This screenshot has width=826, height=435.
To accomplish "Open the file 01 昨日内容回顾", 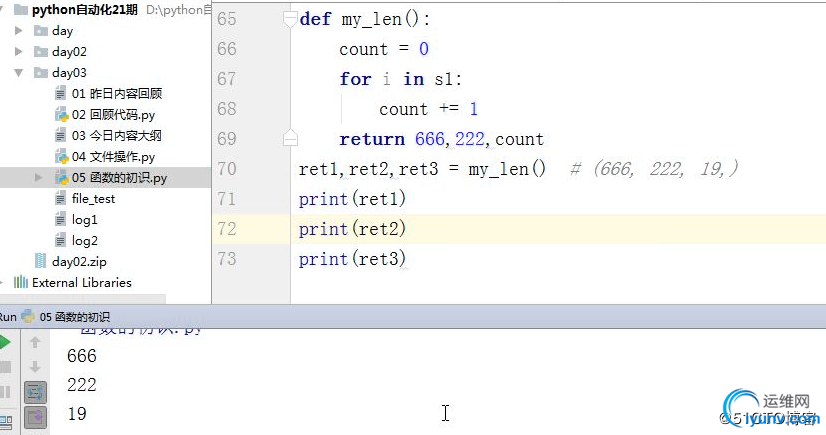I will point(117,94).
